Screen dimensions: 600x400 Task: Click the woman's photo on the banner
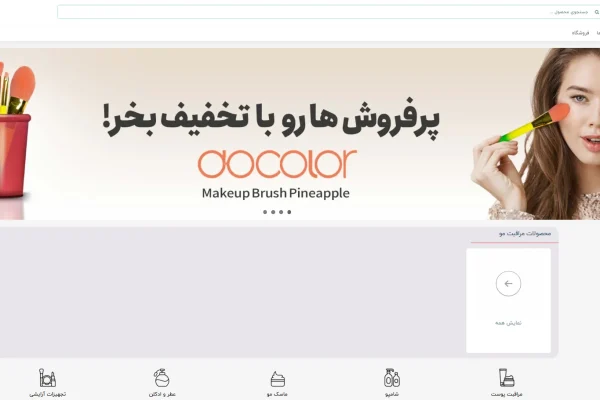[536, 134]
